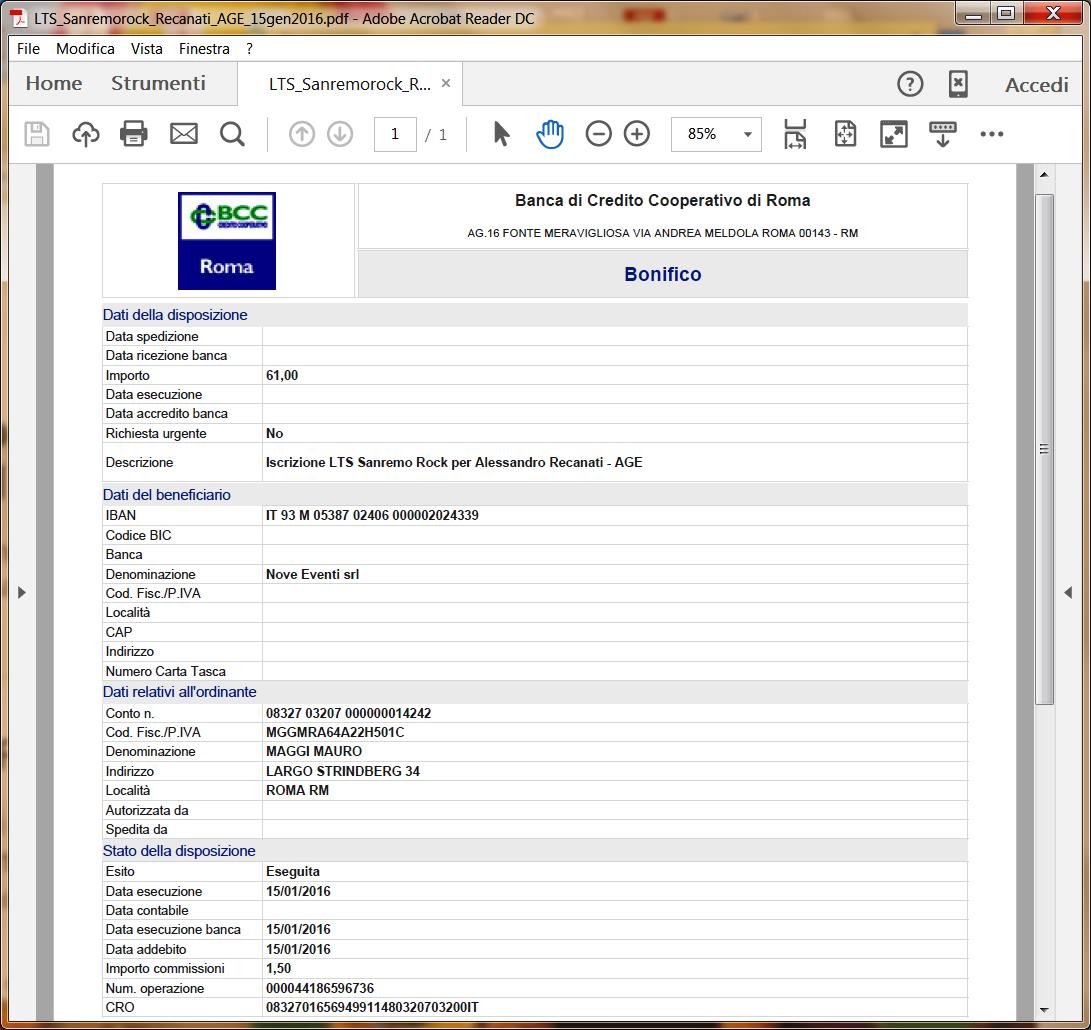Click the name MAGGI MAURO
The width and height of the screenshot is (1091, 1030).
[x=314, y=752]
